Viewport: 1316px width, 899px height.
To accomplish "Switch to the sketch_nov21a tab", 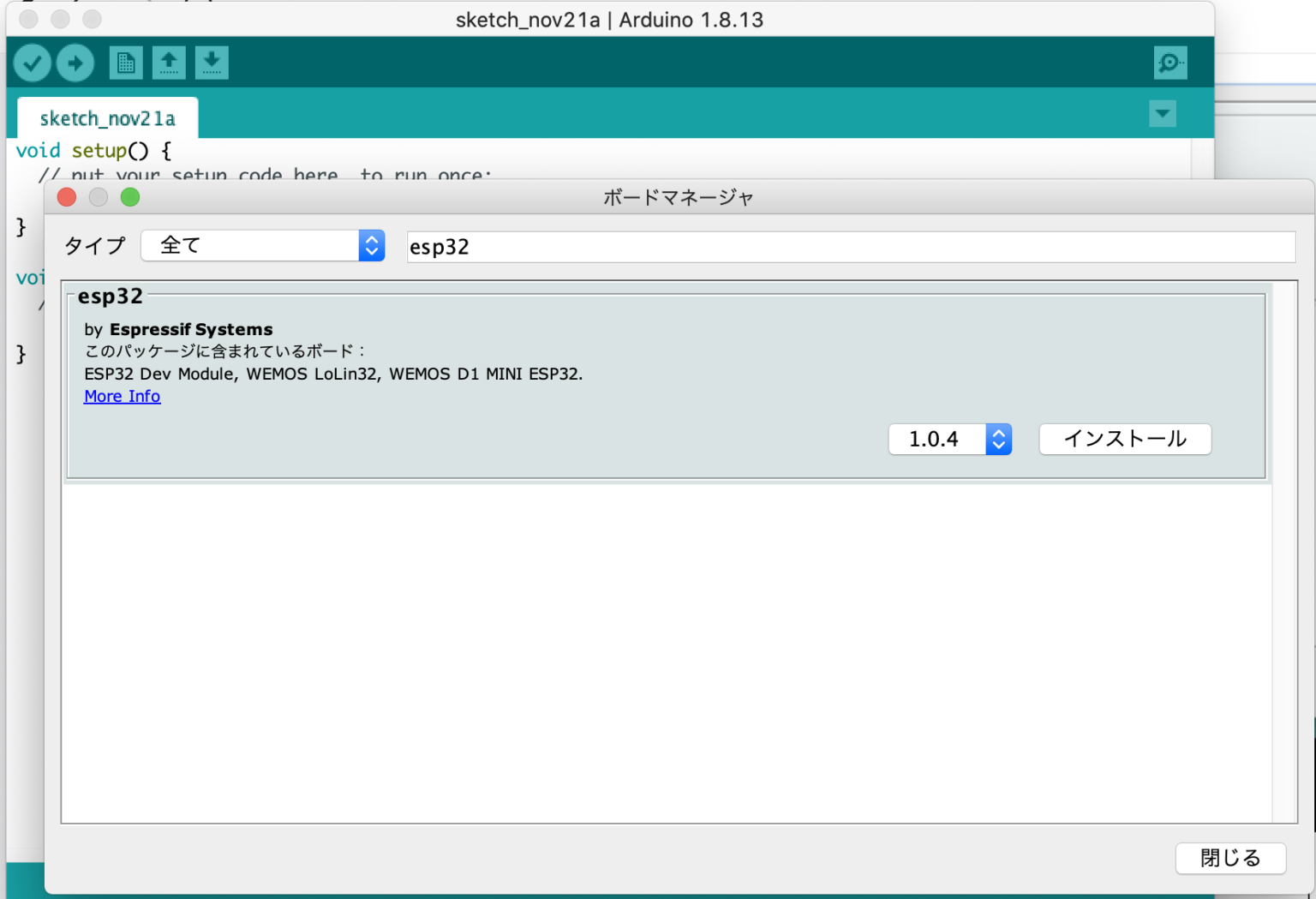I will [x=106, y=117].
